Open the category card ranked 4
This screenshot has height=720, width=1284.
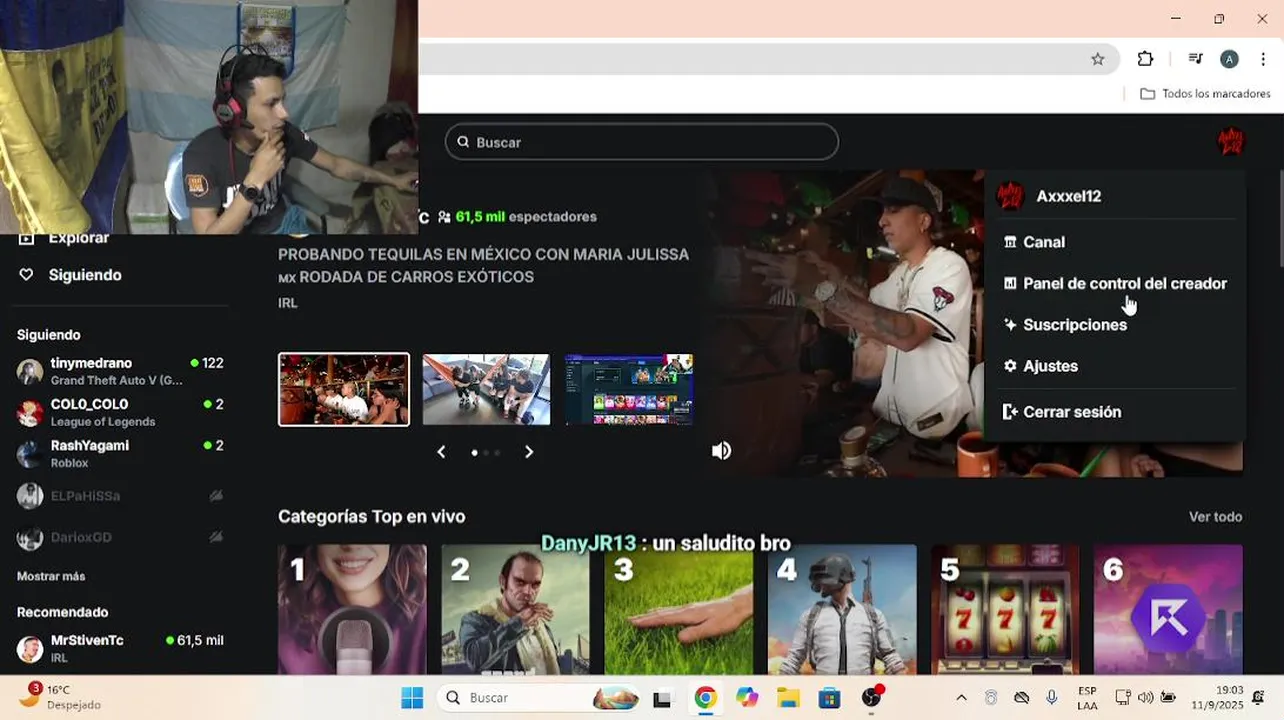point(842,609)
